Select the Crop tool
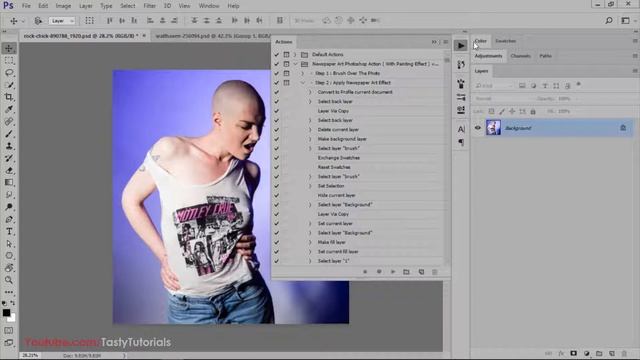 [9, 97]
